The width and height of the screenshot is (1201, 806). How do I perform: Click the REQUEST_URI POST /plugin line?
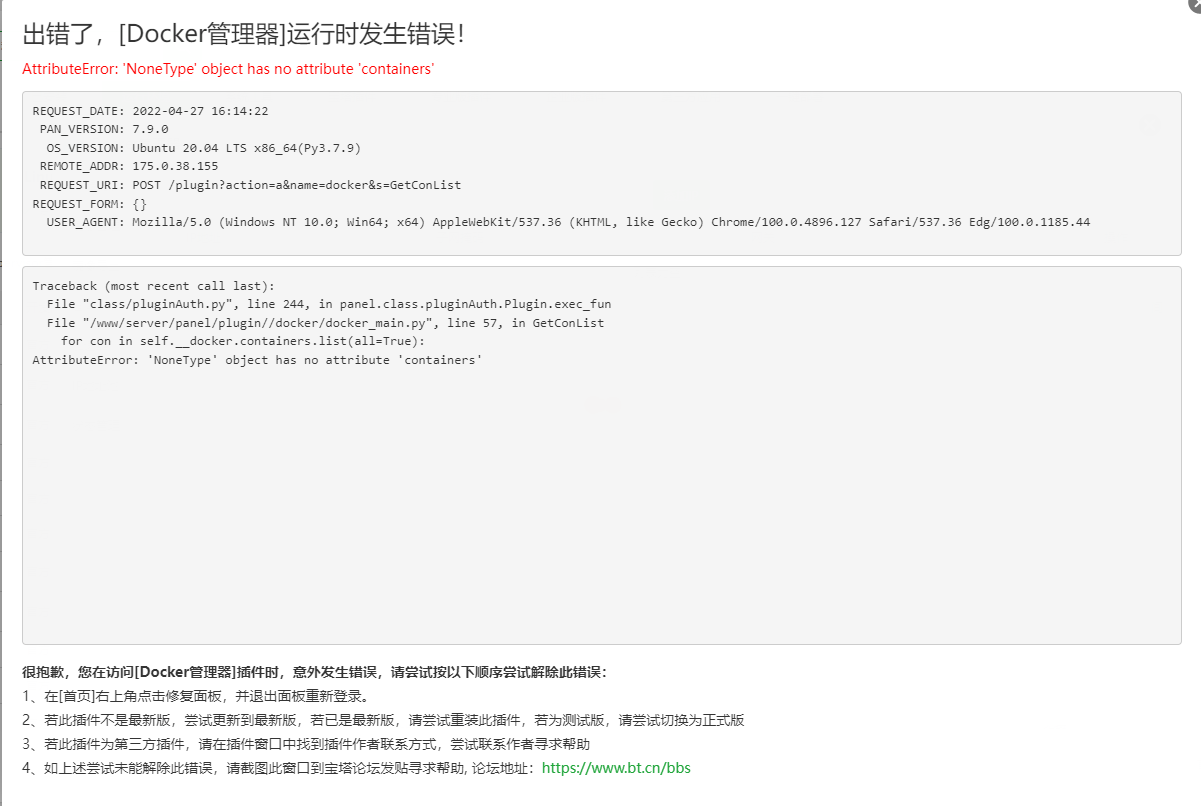point(250,185)
